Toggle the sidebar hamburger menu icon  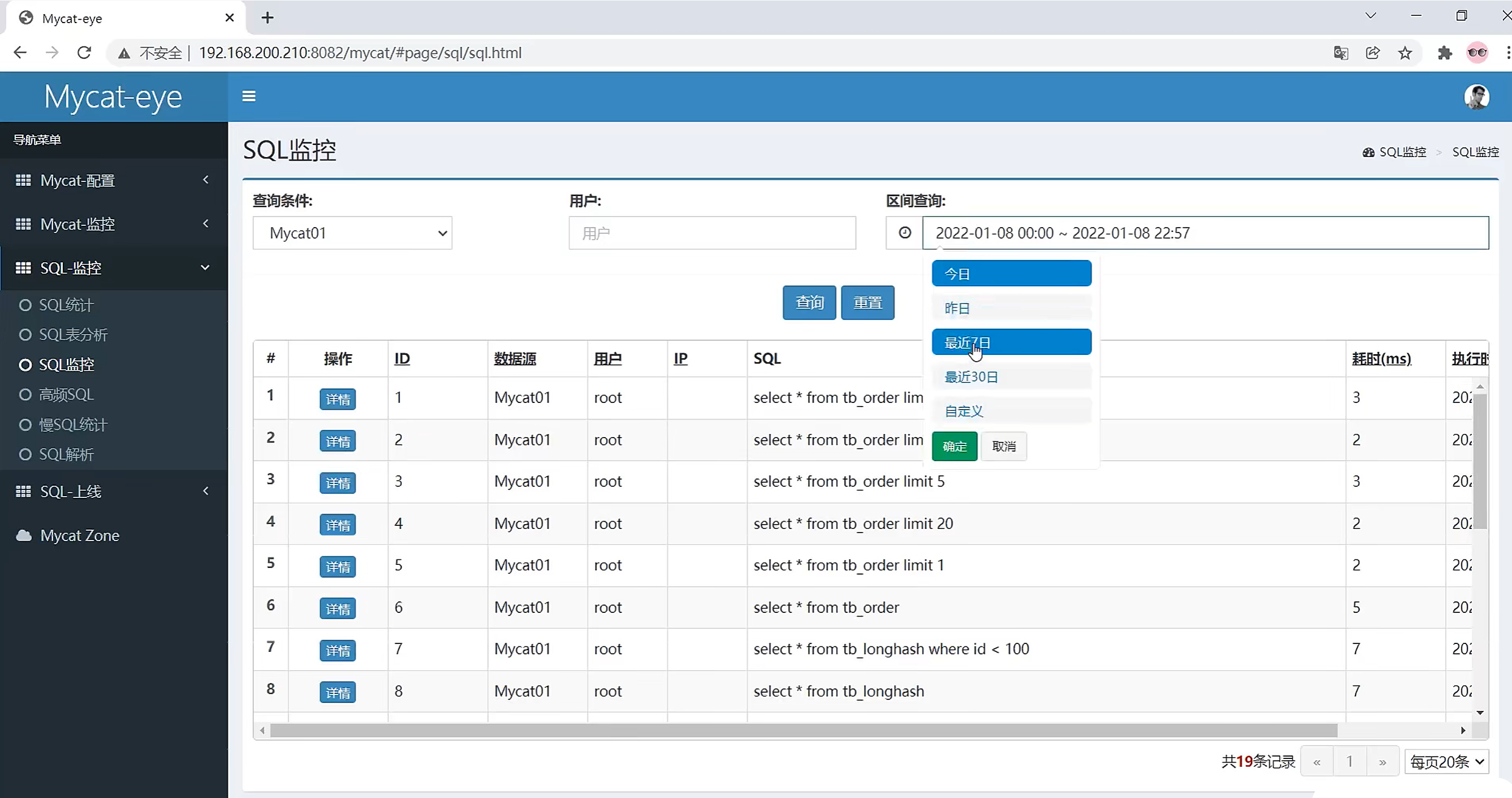[x=248, y=96]
